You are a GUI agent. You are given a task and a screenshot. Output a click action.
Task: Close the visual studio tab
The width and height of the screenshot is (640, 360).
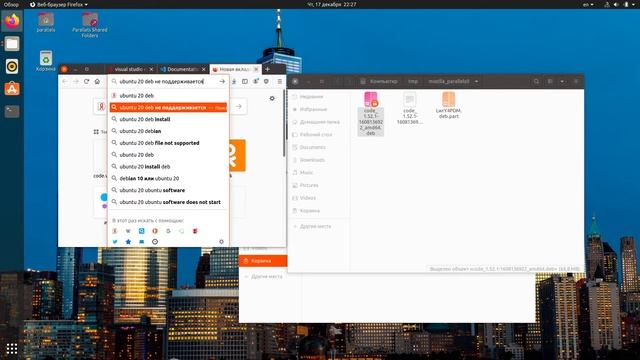click(151, 69)
